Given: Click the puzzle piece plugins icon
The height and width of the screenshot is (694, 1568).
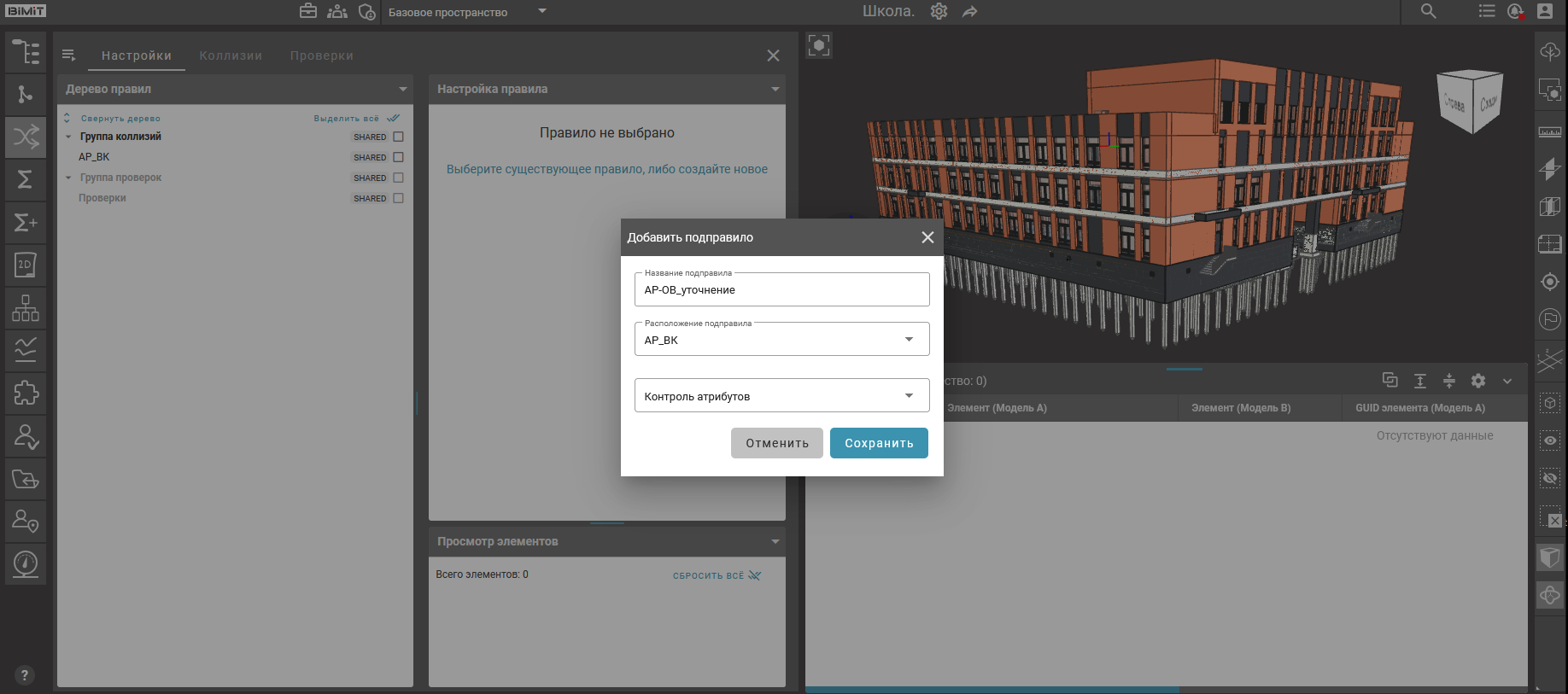Looking at the screenshot, I should click(x=26, y=393).
